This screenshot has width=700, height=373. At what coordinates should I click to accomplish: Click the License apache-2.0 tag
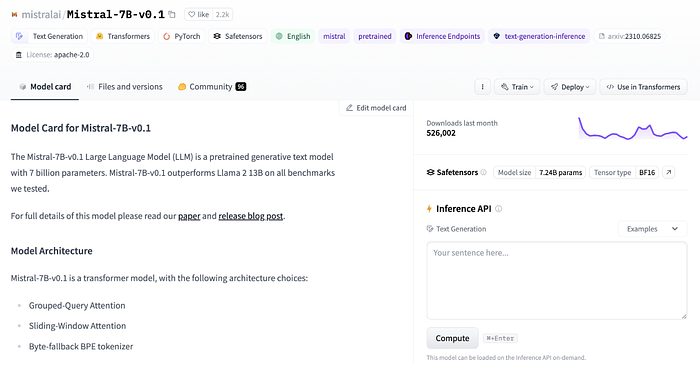point(52,55)
